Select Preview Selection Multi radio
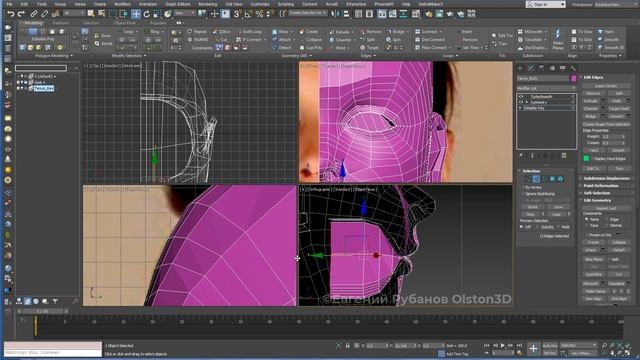Image resolution: width=640 pixels, height=360 pixels. 558,227
